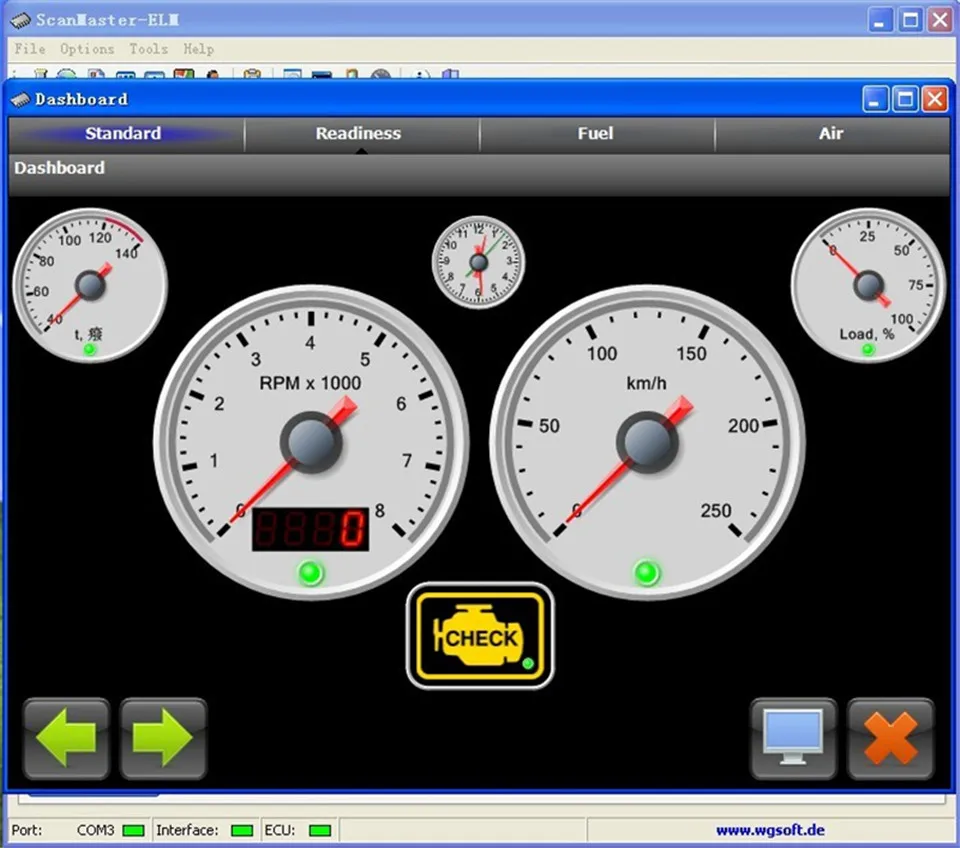This screenshot has width=960, height=848.
Task: Toggle green indicator under km/h speedometer
Action: point(647,574)
